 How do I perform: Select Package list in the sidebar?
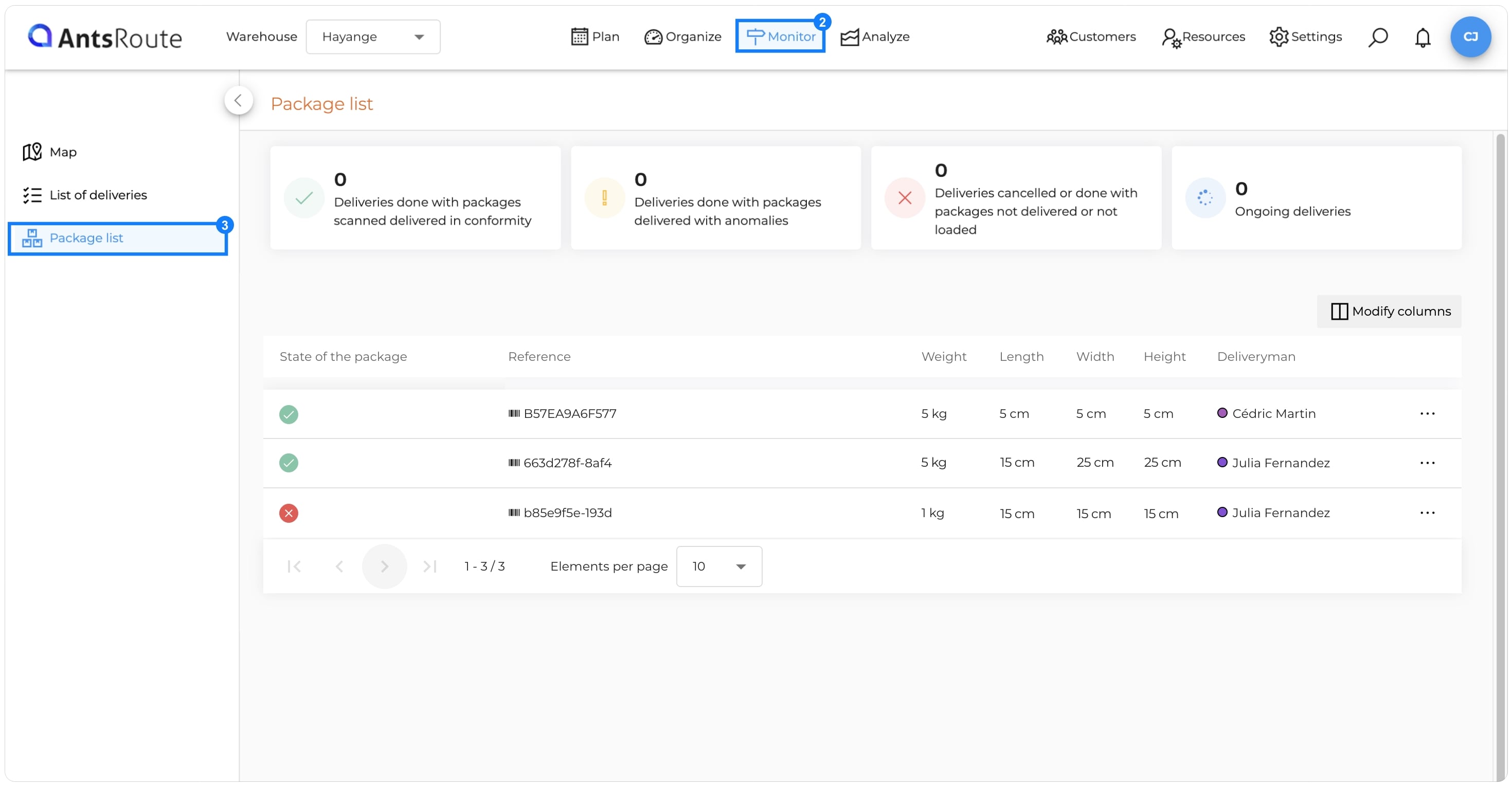[117, 239]
